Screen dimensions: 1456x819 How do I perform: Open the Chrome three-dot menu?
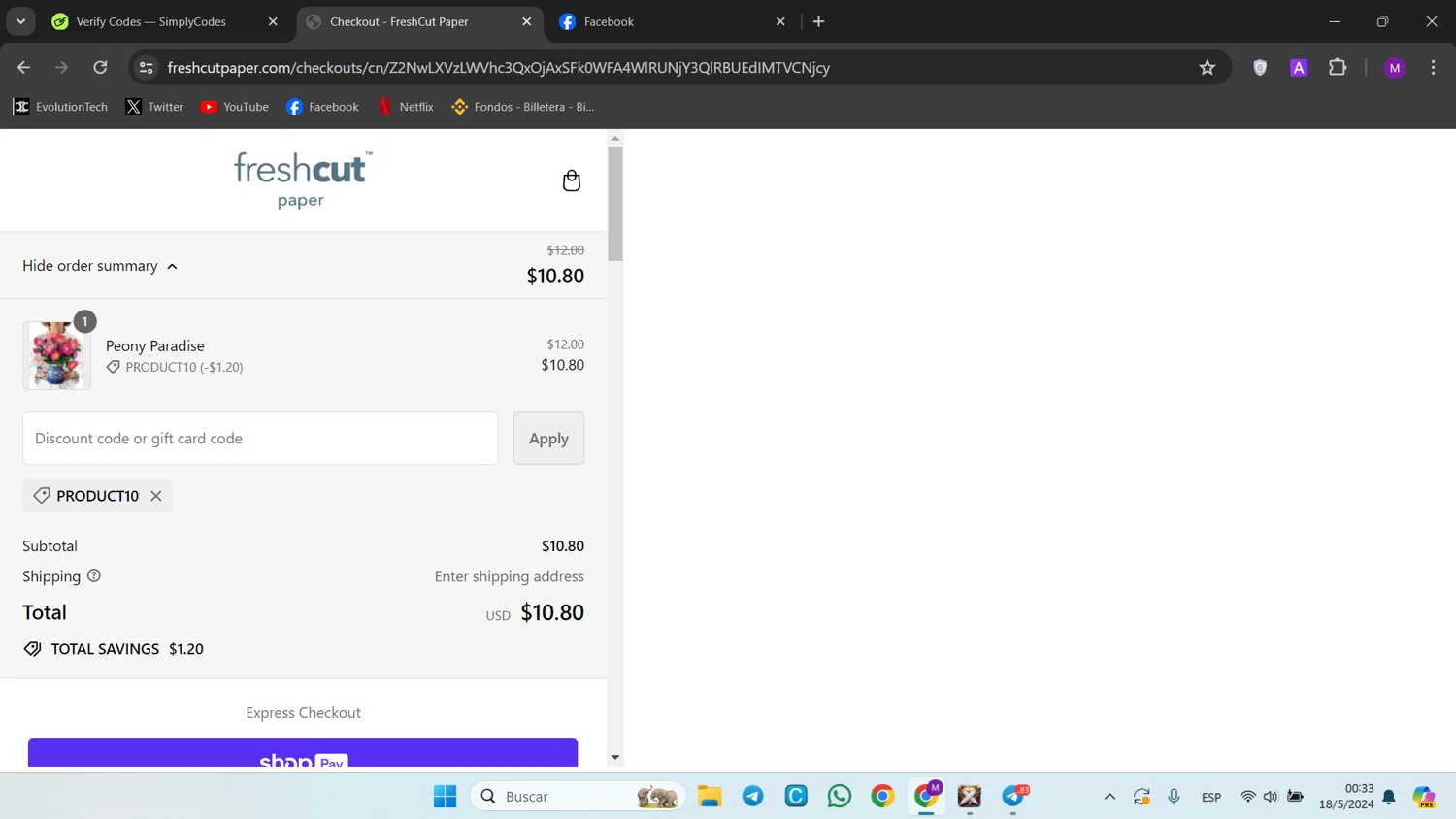click(1433, 67)
